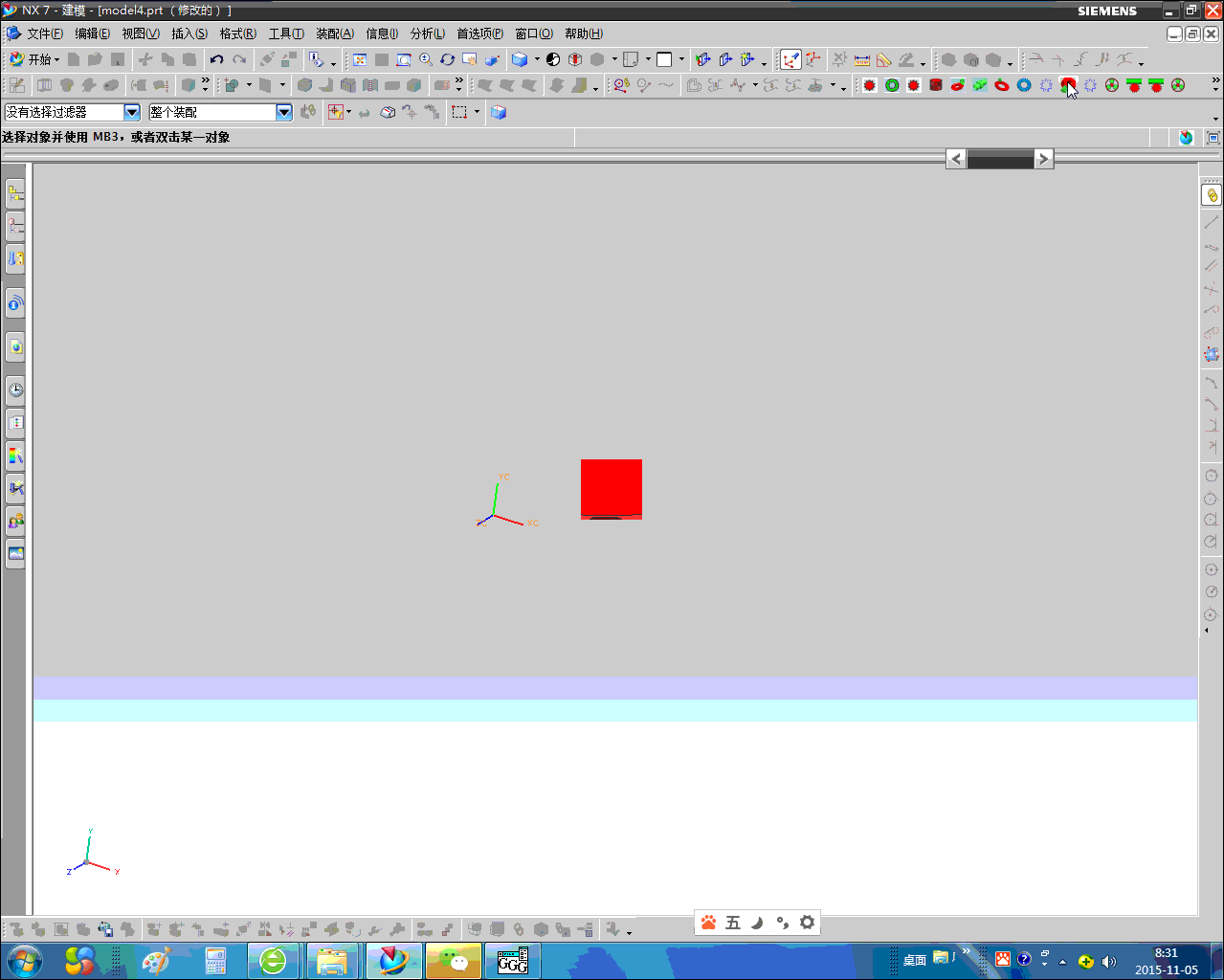Click the blue ring feature icon
The height and width of the screenshot is (980, 1224).
(1024, 85)
